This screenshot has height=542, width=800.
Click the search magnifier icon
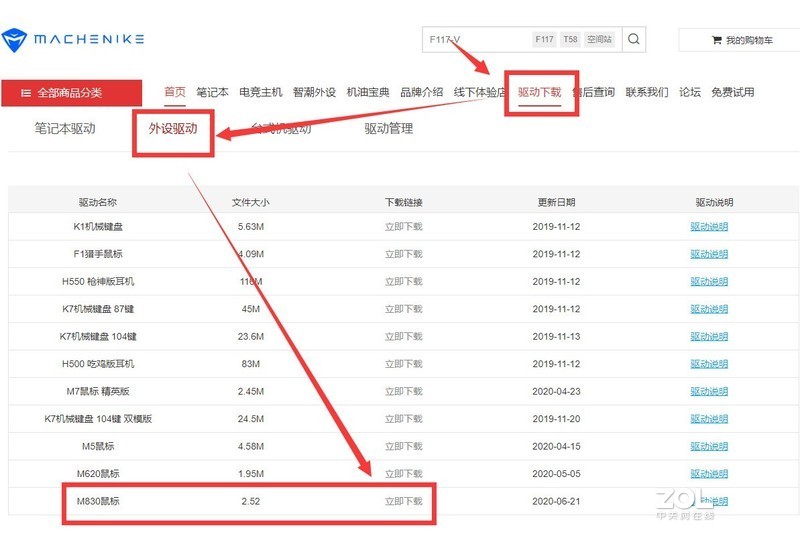[634, 39]
